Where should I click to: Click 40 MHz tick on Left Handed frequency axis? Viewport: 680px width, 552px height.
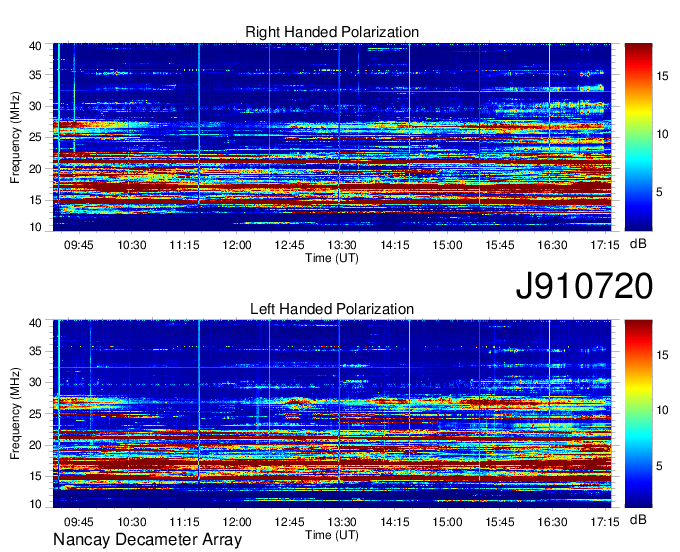click(35, 323)
